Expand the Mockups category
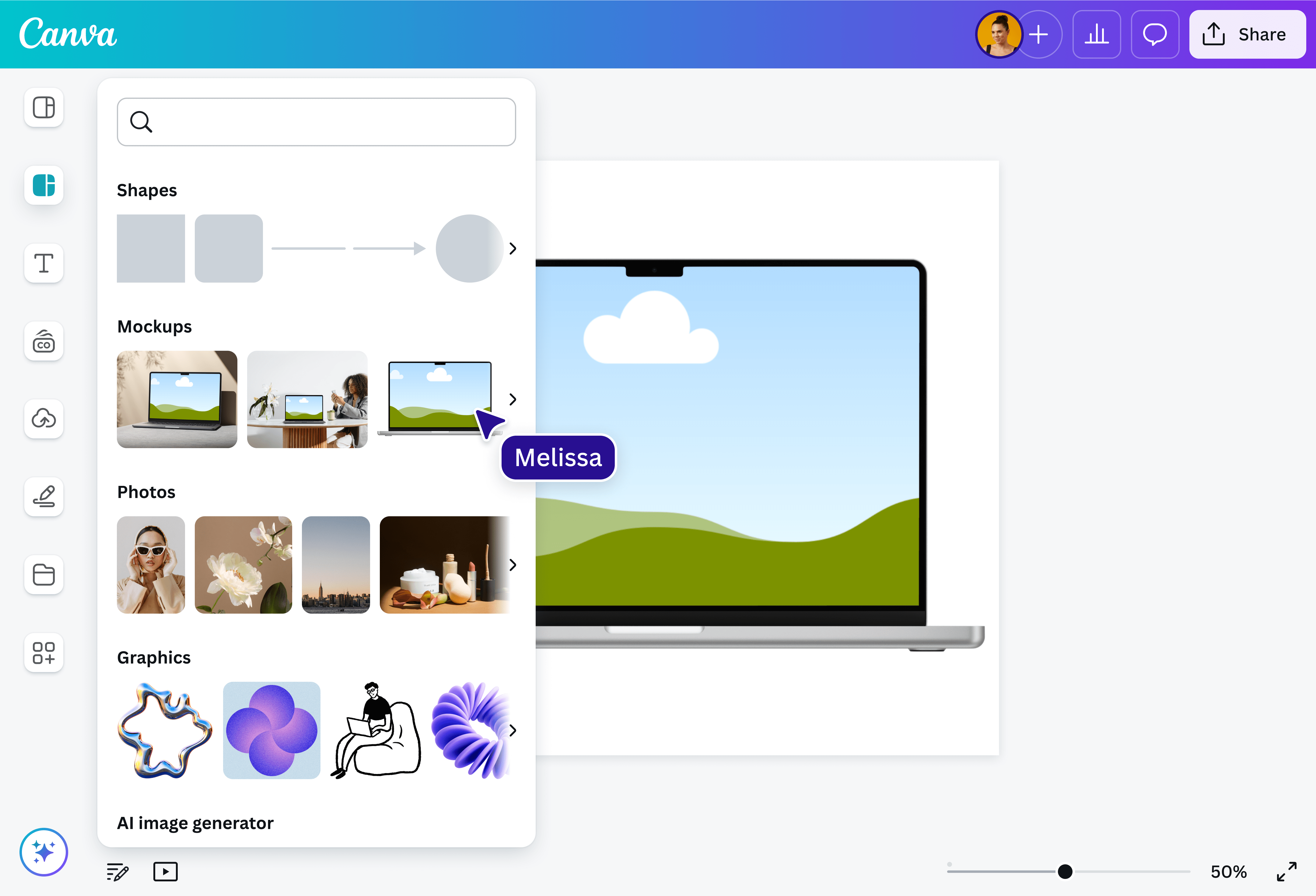 point(513,399)
